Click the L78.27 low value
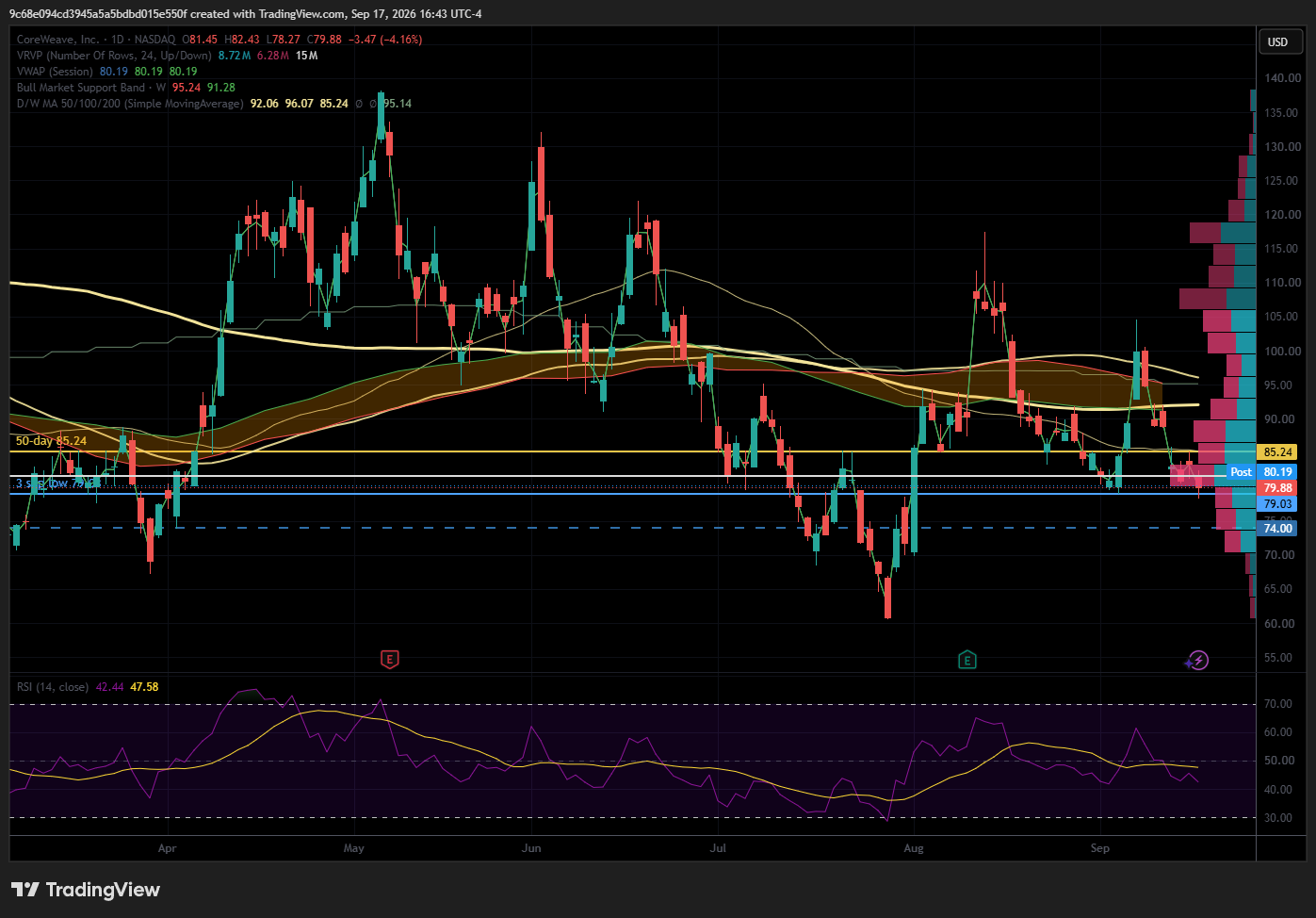 click(283, 40)
